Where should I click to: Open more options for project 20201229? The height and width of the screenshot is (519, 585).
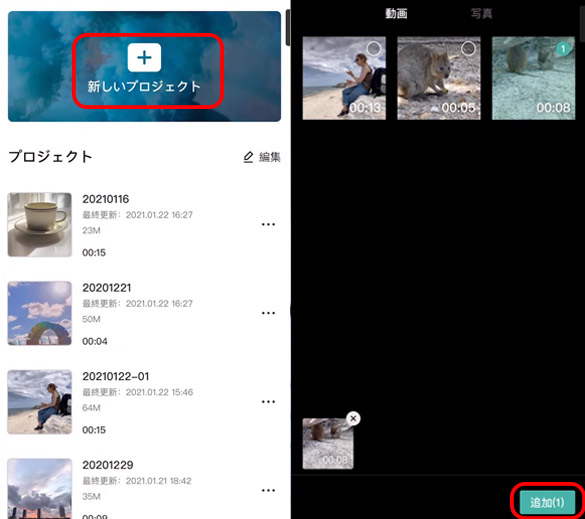tap(268, 490)
